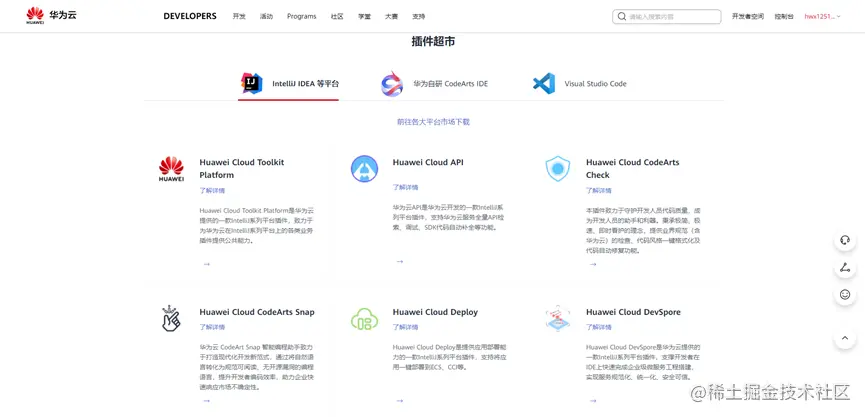Click 了解详情 under CodeArts Snap
The image size is (865, 417).
click(x=212, y=327)
